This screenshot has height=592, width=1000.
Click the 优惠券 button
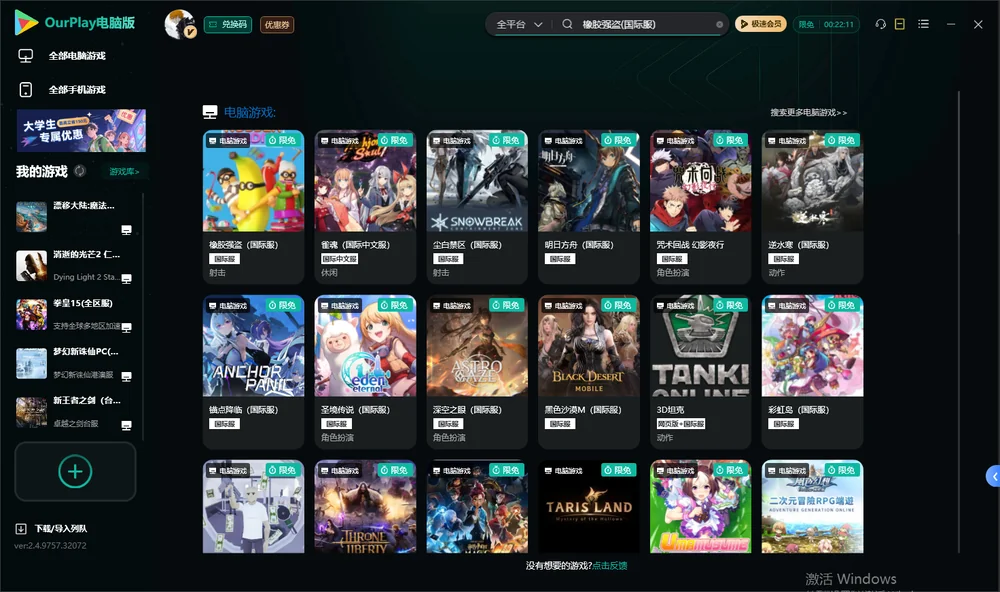[x=277, y=25]
